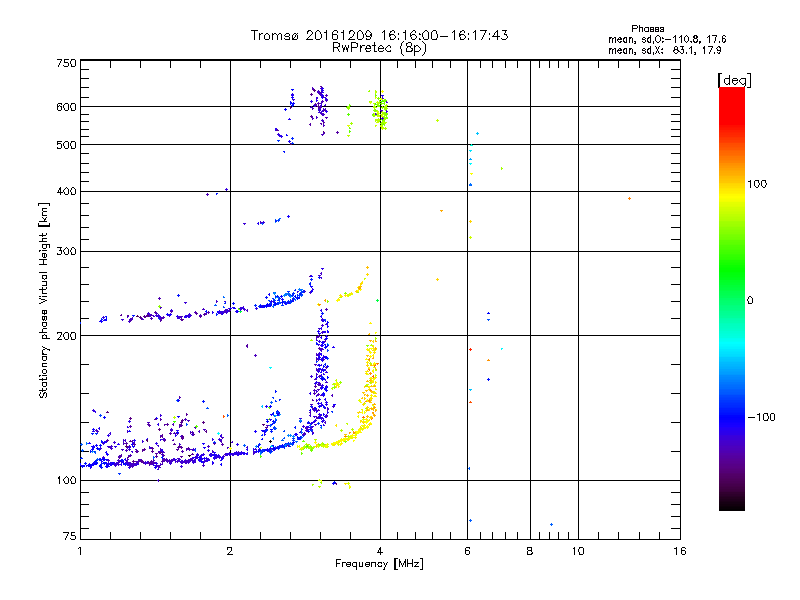Click the lone blue point near 9 MHz, 80 km
This screenshot has width=800, height=600.
click(551, 524)
